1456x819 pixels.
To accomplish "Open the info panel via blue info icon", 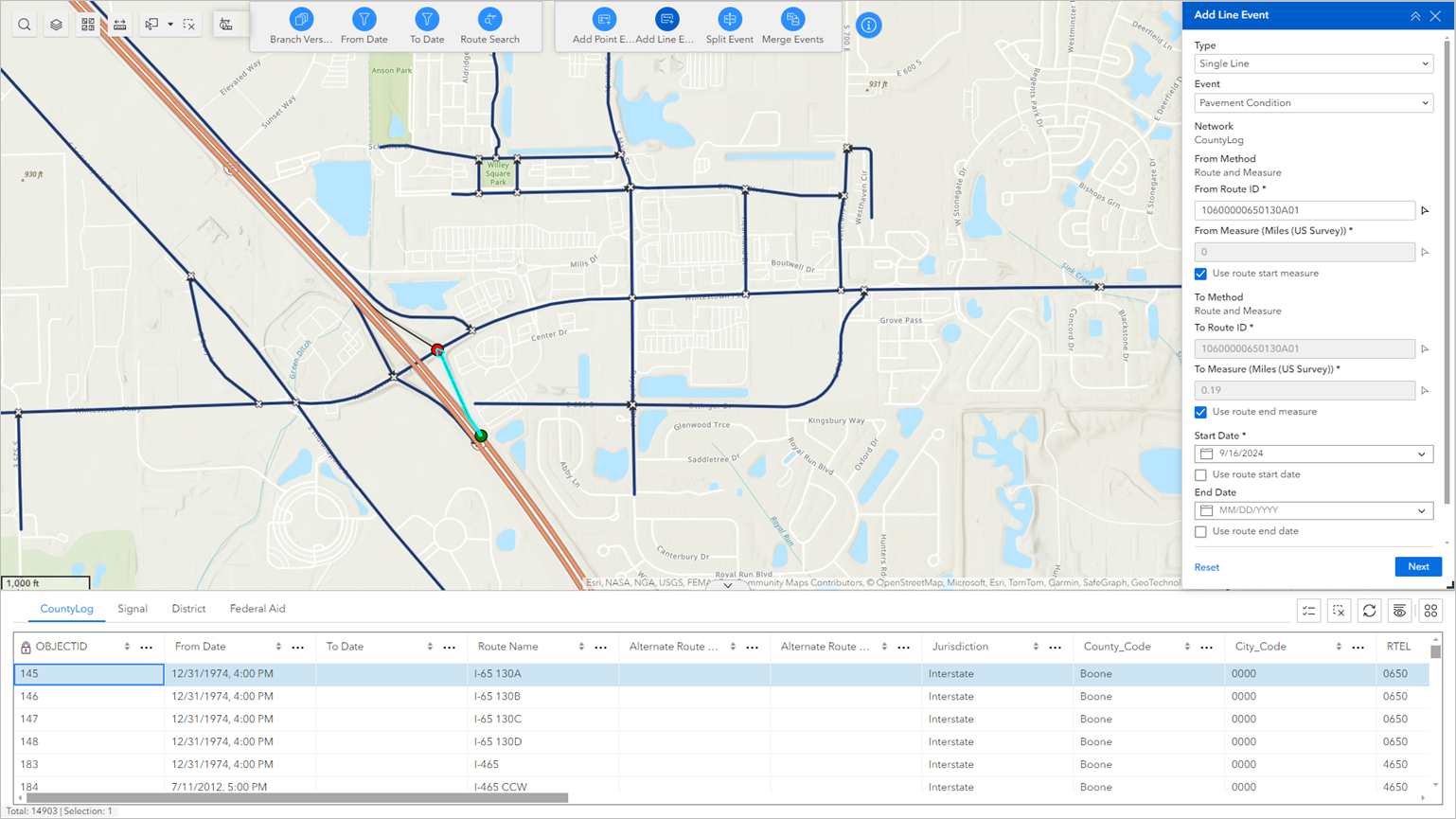I will point(868,26).
